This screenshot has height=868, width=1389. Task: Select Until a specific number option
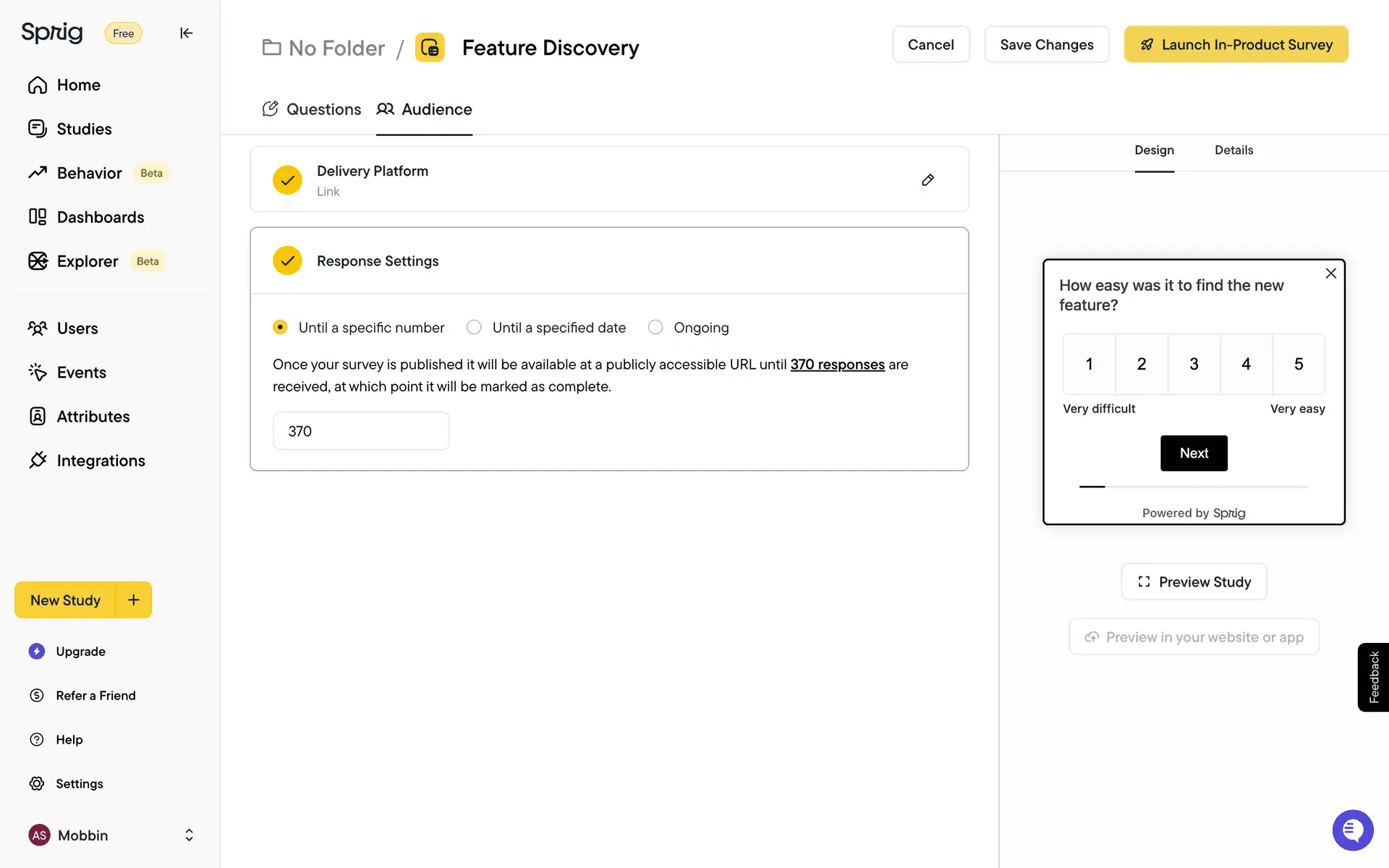click(x=280, y=328)
